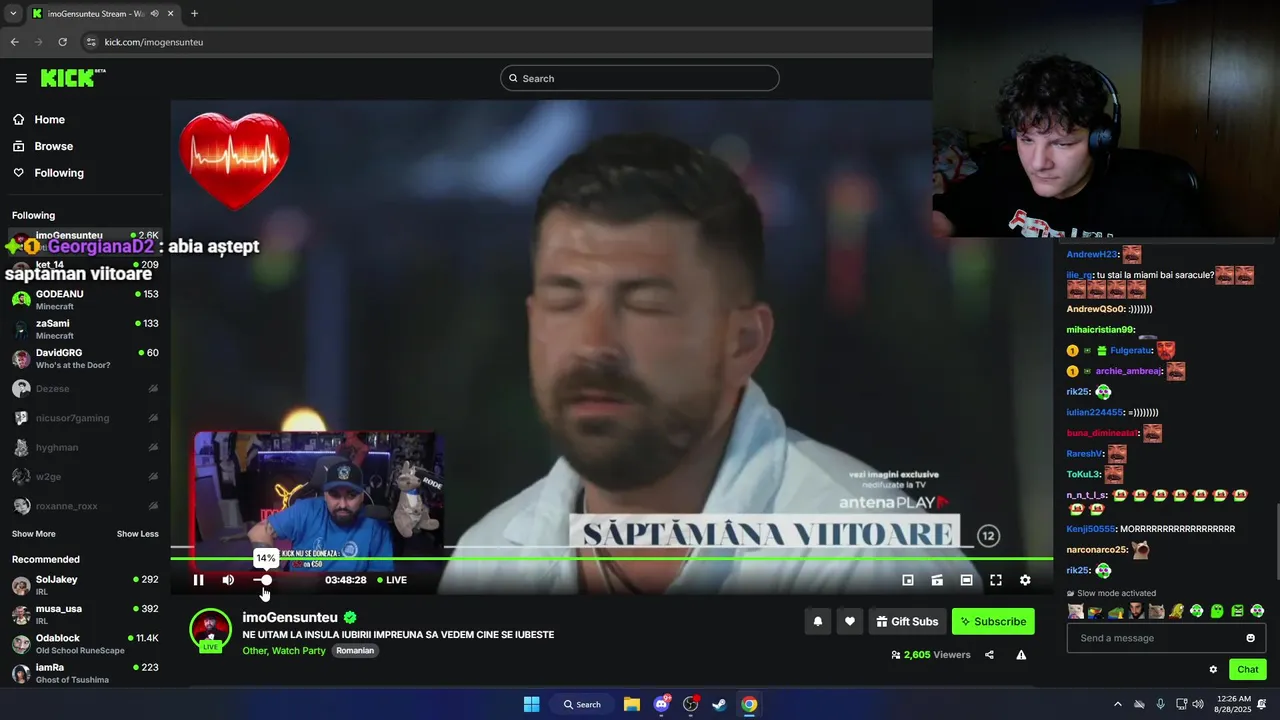Show hidden system tray icons
The image size is (1280, 720).
1118,704
